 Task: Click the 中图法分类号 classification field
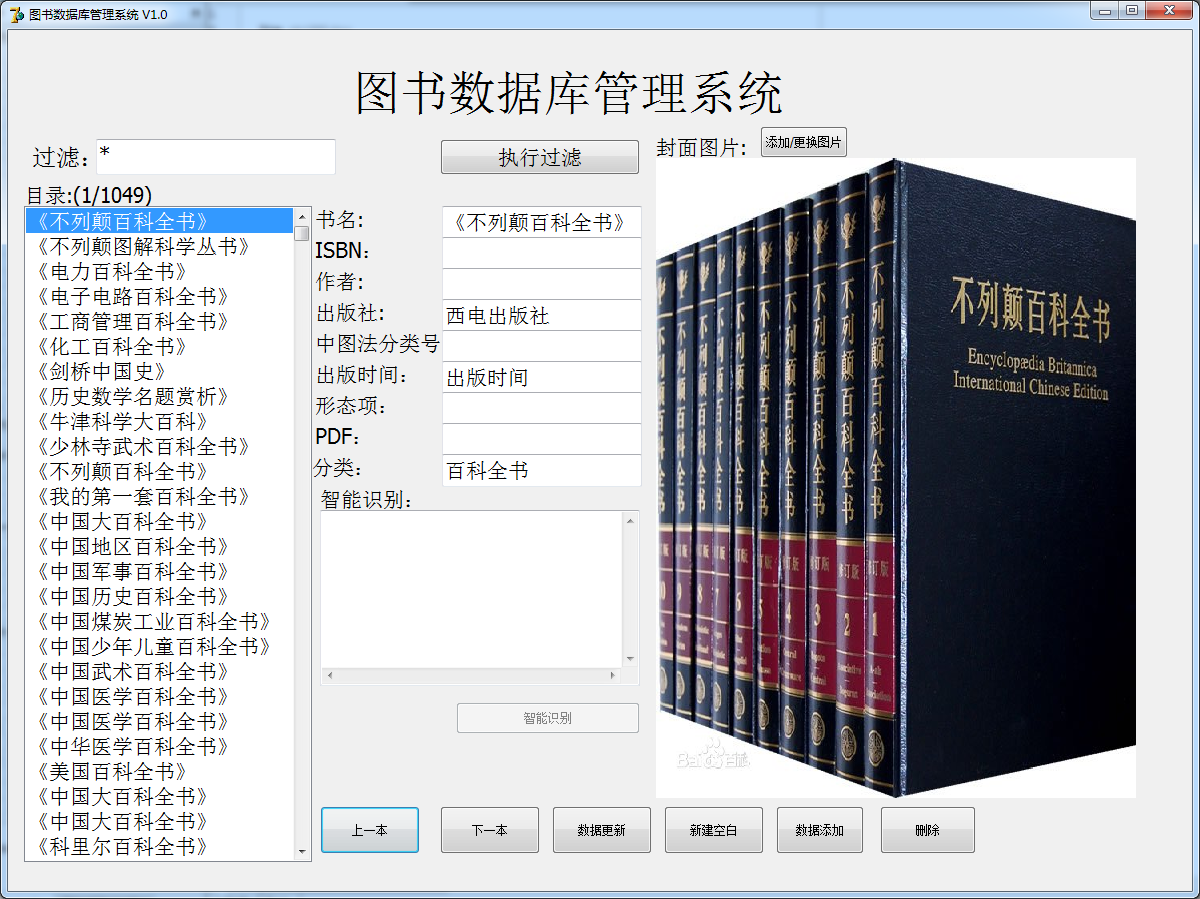(541, 345)
